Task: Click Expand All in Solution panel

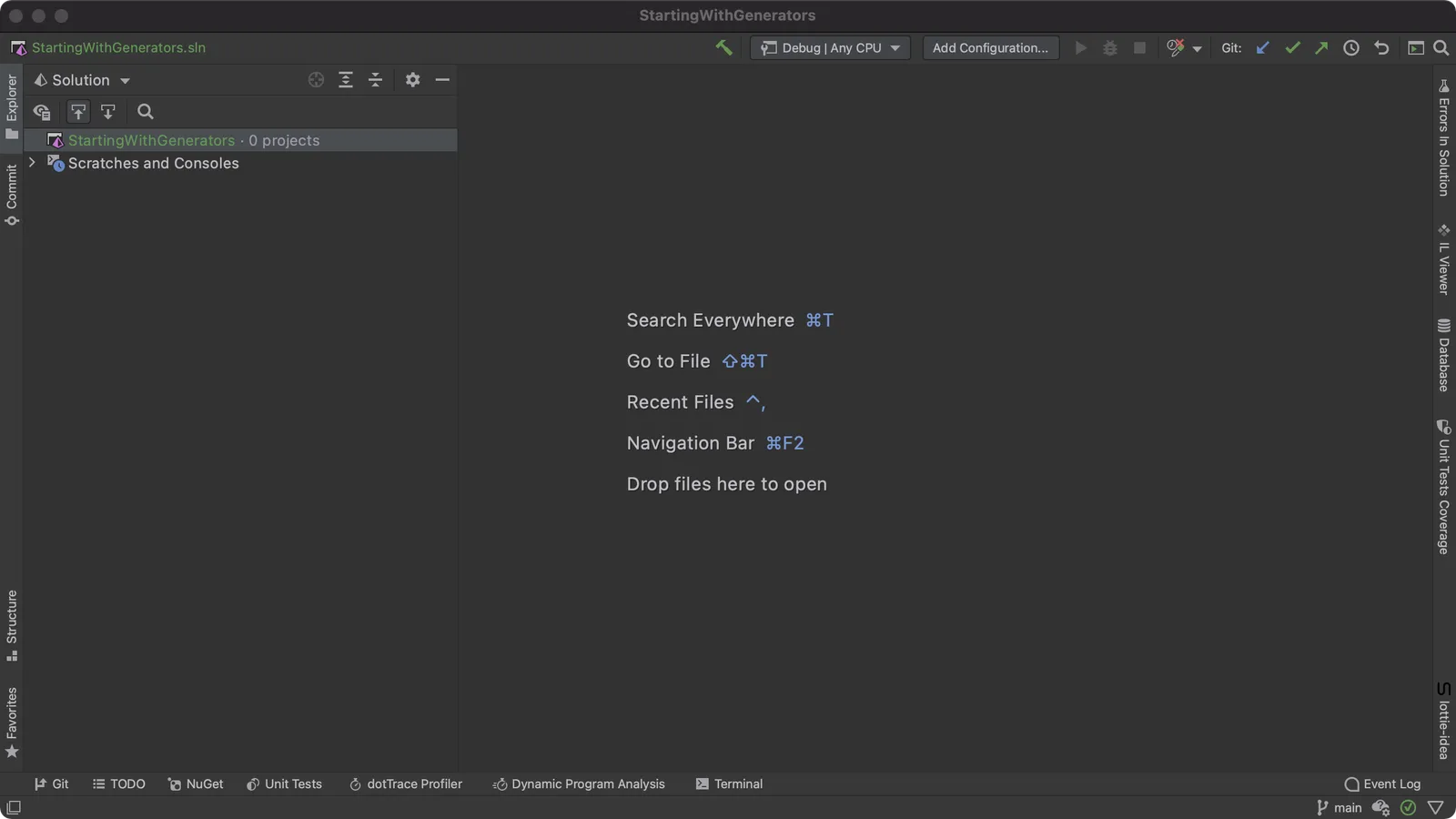Action: 346,80
